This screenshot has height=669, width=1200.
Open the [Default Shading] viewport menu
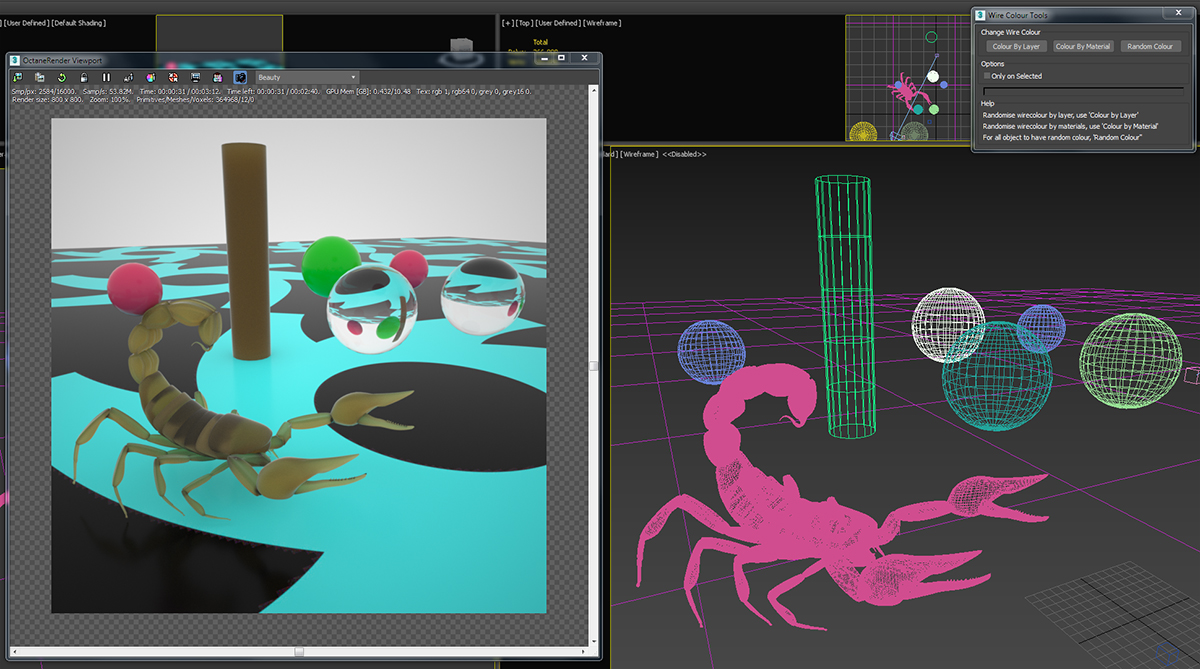click(79, 22)
